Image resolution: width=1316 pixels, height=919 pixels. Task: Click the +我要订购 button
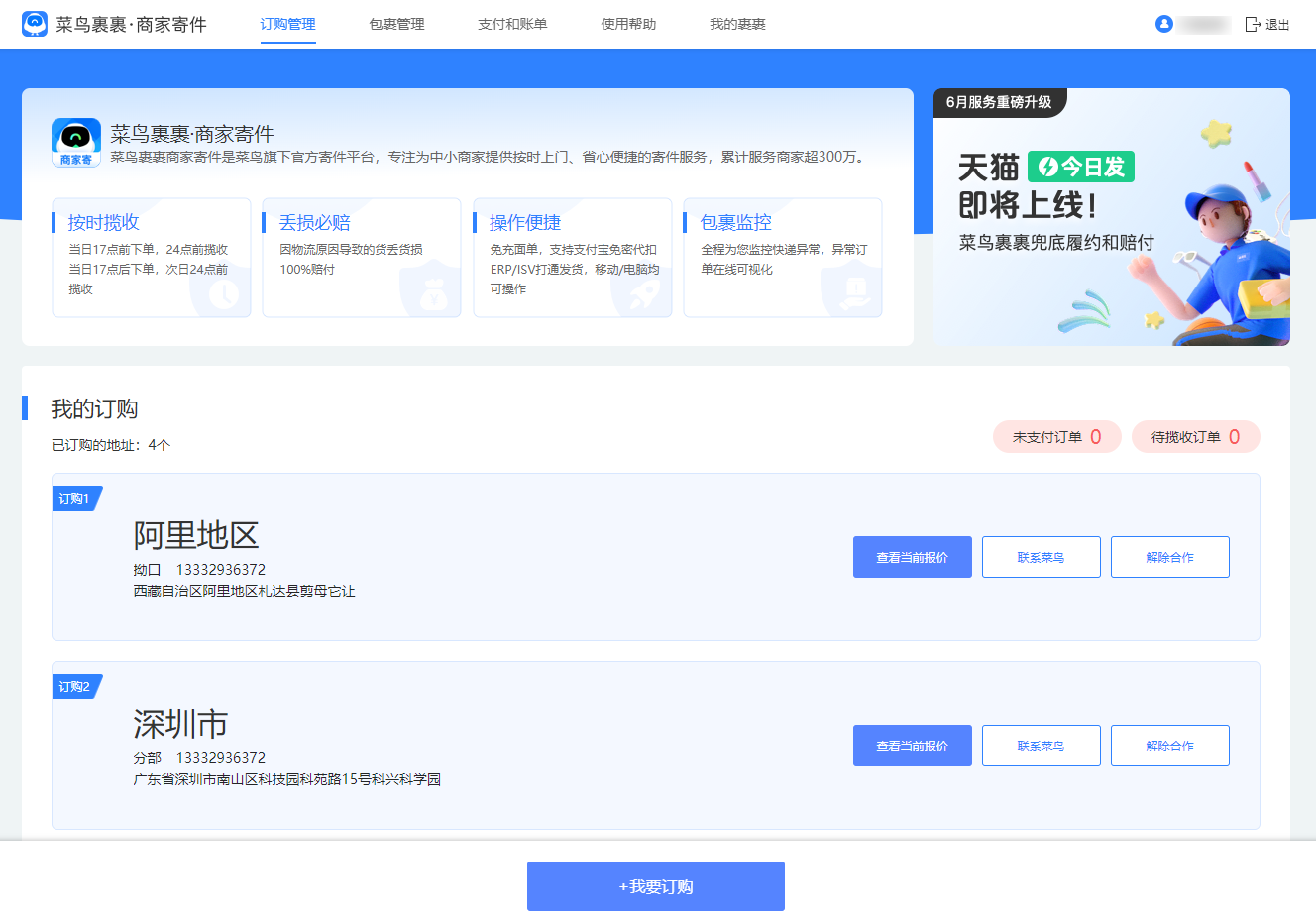pyautogui.click(x=656, y=886)
